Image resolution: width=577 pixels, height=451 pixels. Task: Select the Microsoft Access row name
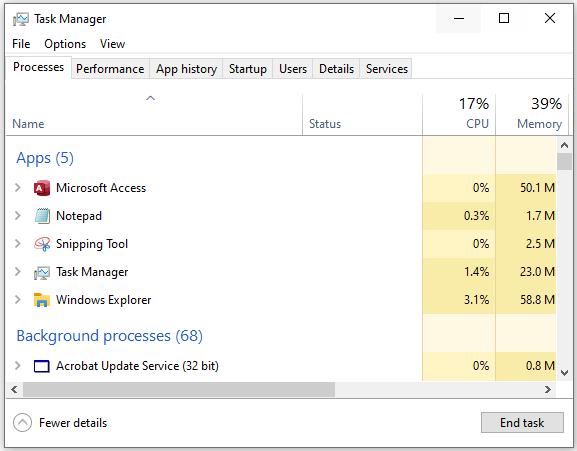tap(101, 188)
